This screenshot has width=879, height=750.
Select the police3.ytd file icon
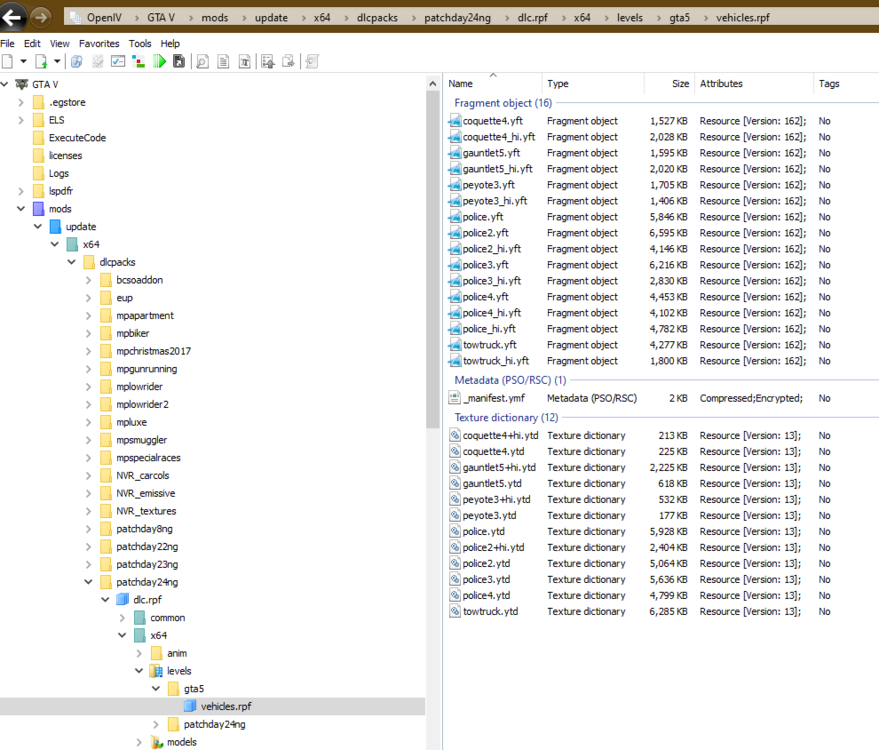click(455, 580)
